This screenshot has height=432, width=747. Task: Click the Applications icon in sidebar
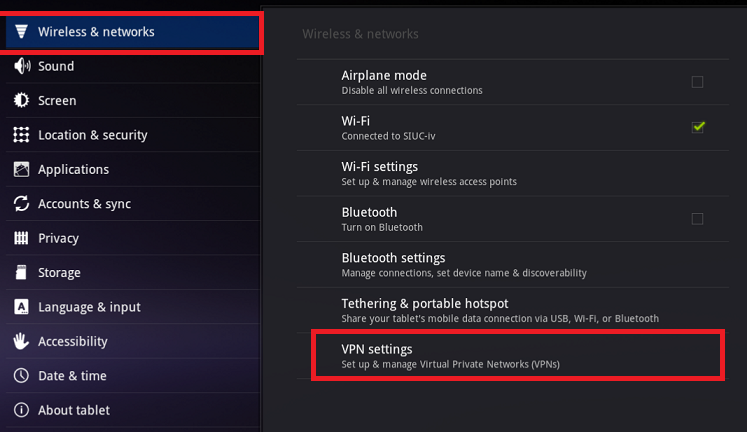tap(20, 169)
